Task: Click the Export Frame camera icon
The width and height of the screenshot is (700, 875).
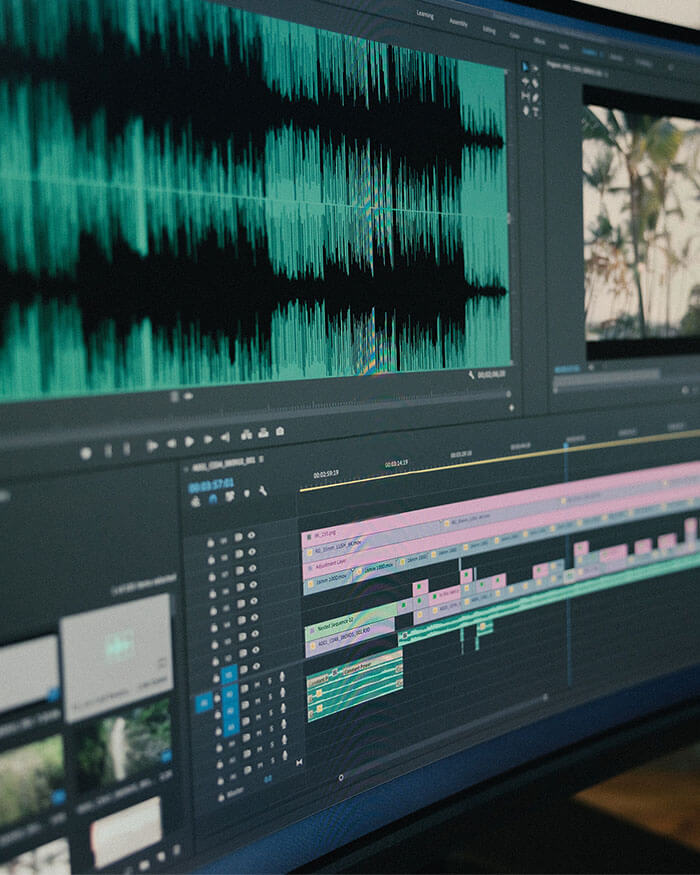Action: click(280, 431)
